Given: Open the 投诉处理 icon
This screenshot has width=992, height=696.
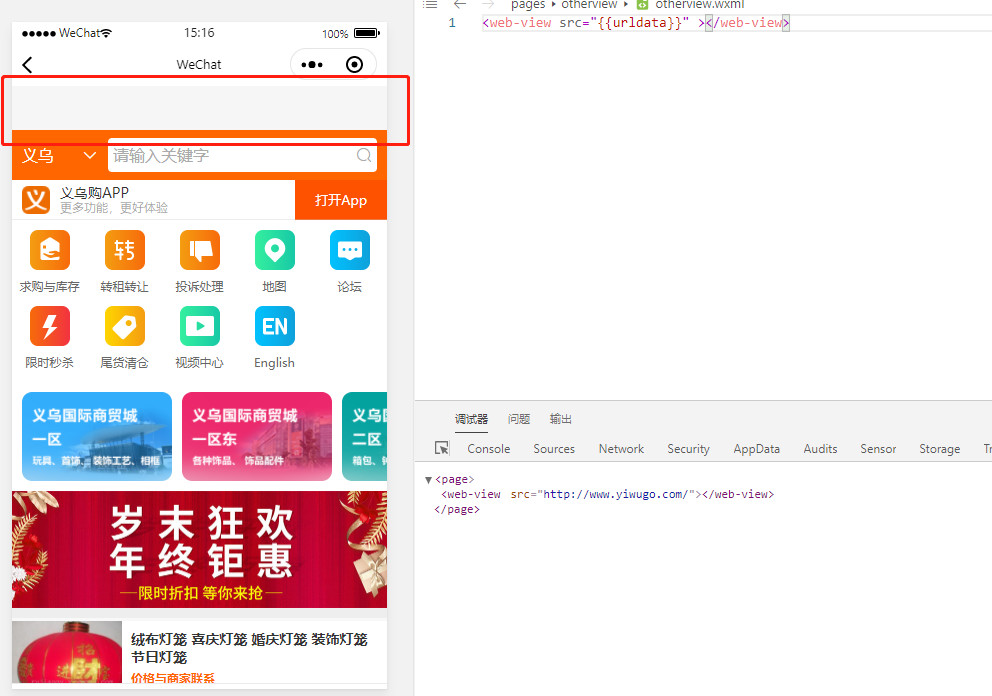Looking at the screenshot, I should tap(199, 250).
